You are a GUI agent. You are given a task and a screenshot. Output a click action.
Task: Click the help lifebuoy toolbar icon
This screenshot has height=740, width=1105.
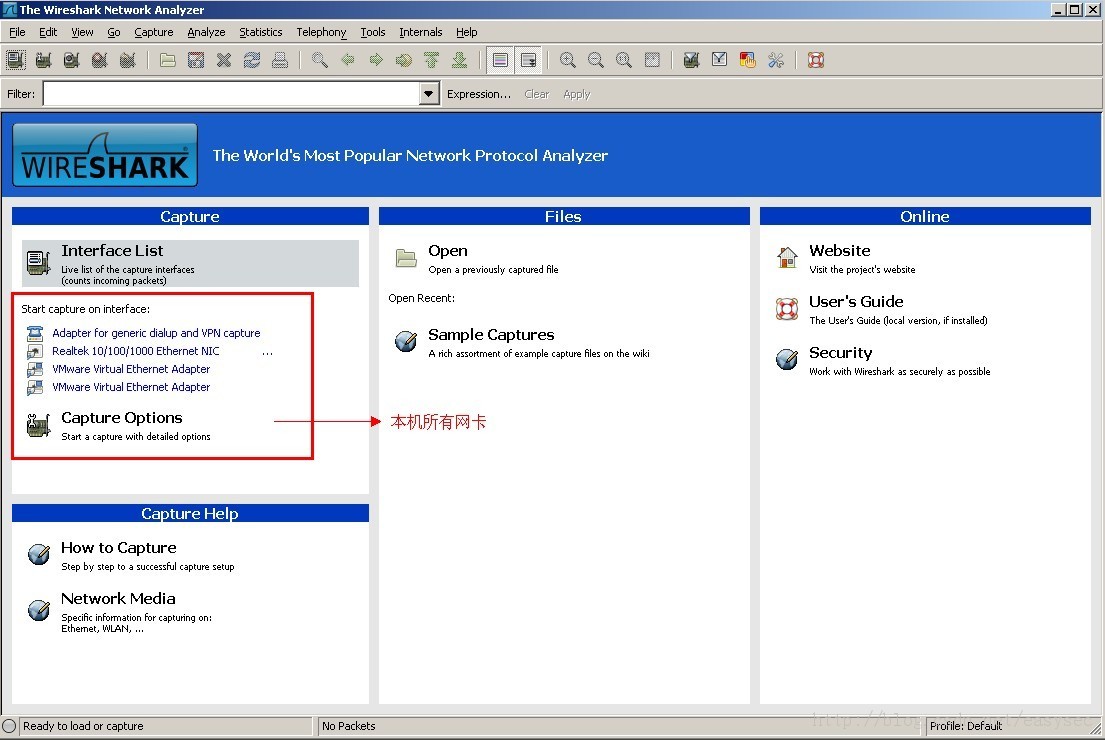[x=815, y=60]
